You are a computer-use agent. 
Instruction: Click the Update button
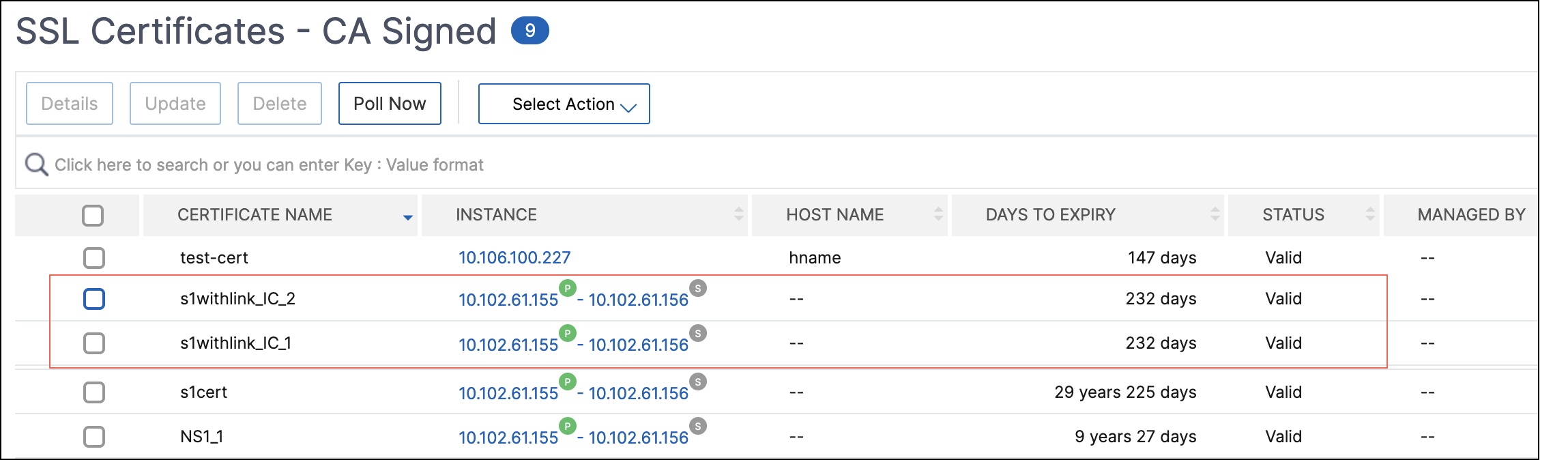[175, 104]
